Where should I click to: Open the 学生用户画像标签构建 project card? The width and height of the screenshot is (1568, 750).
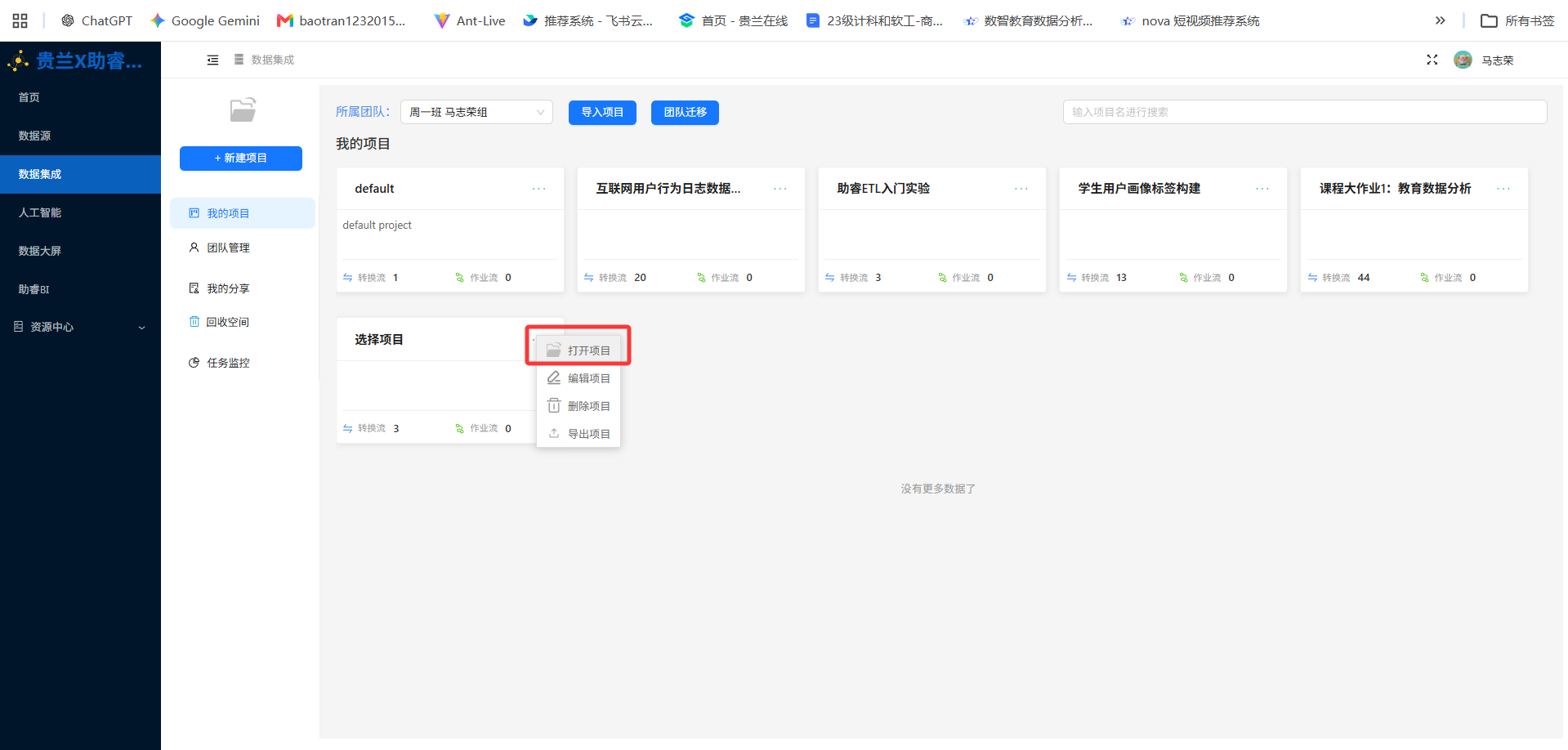[x=1173, y=230]
